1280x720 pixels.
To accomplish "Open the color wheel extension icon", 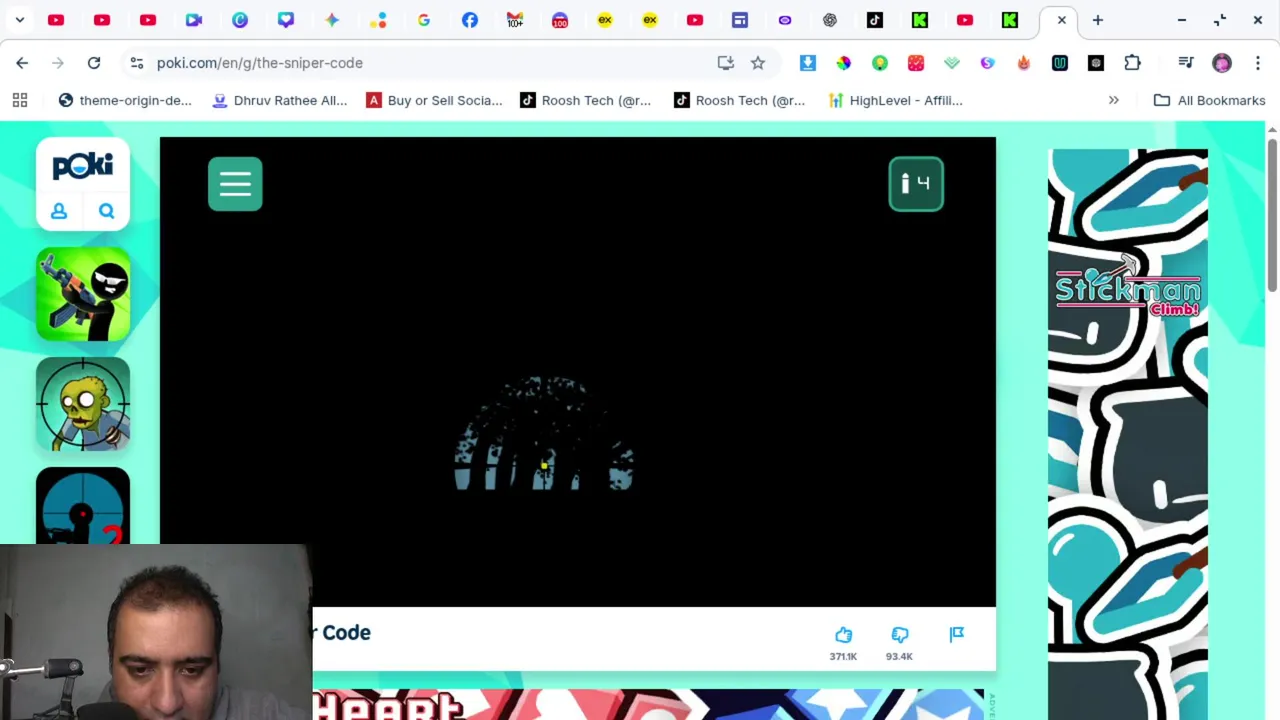I will [x=844, y=63].
